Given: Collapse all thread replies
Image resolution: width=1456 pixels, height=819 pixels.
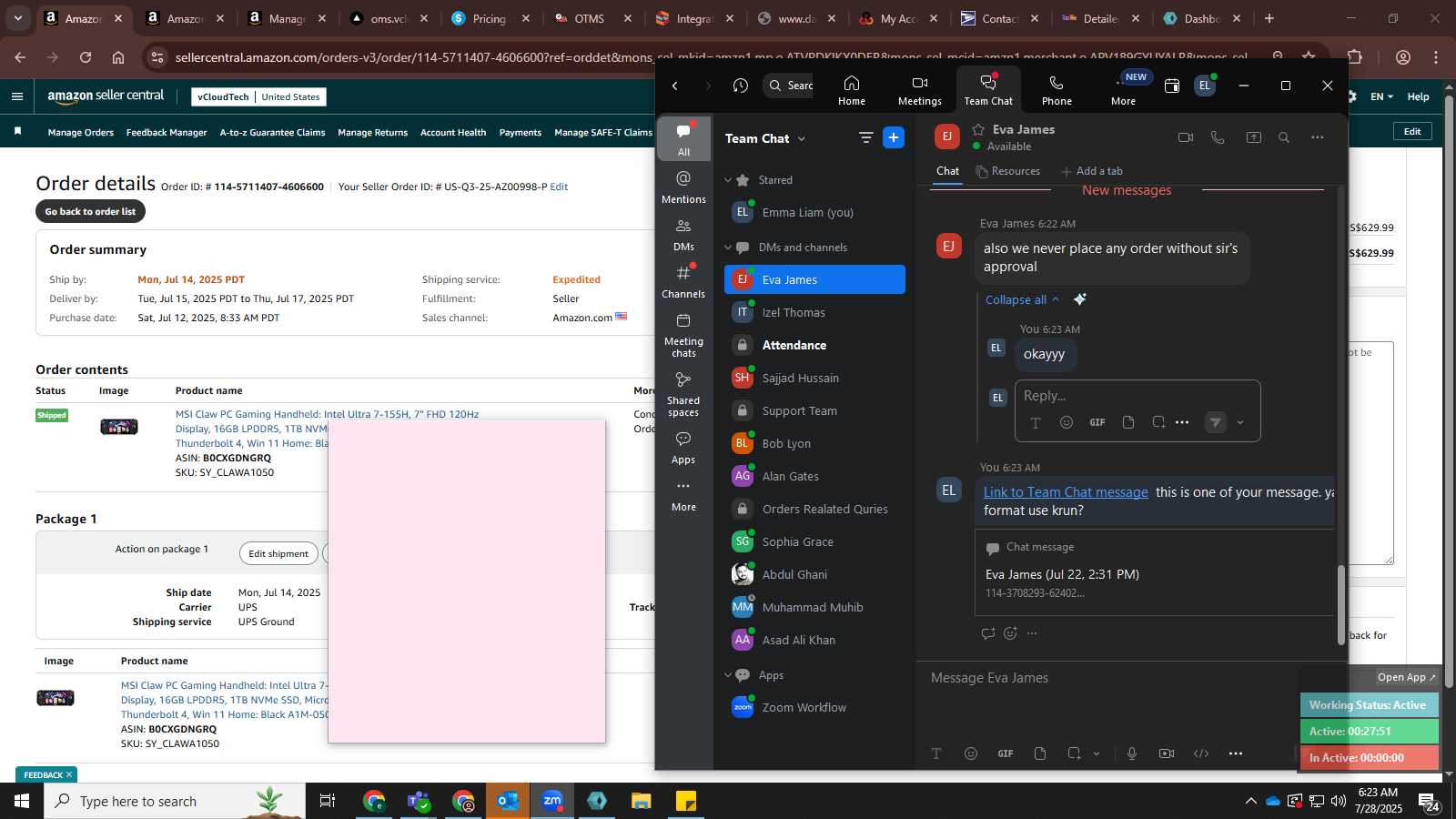Looking at the screenshot, I should 1022,299.
